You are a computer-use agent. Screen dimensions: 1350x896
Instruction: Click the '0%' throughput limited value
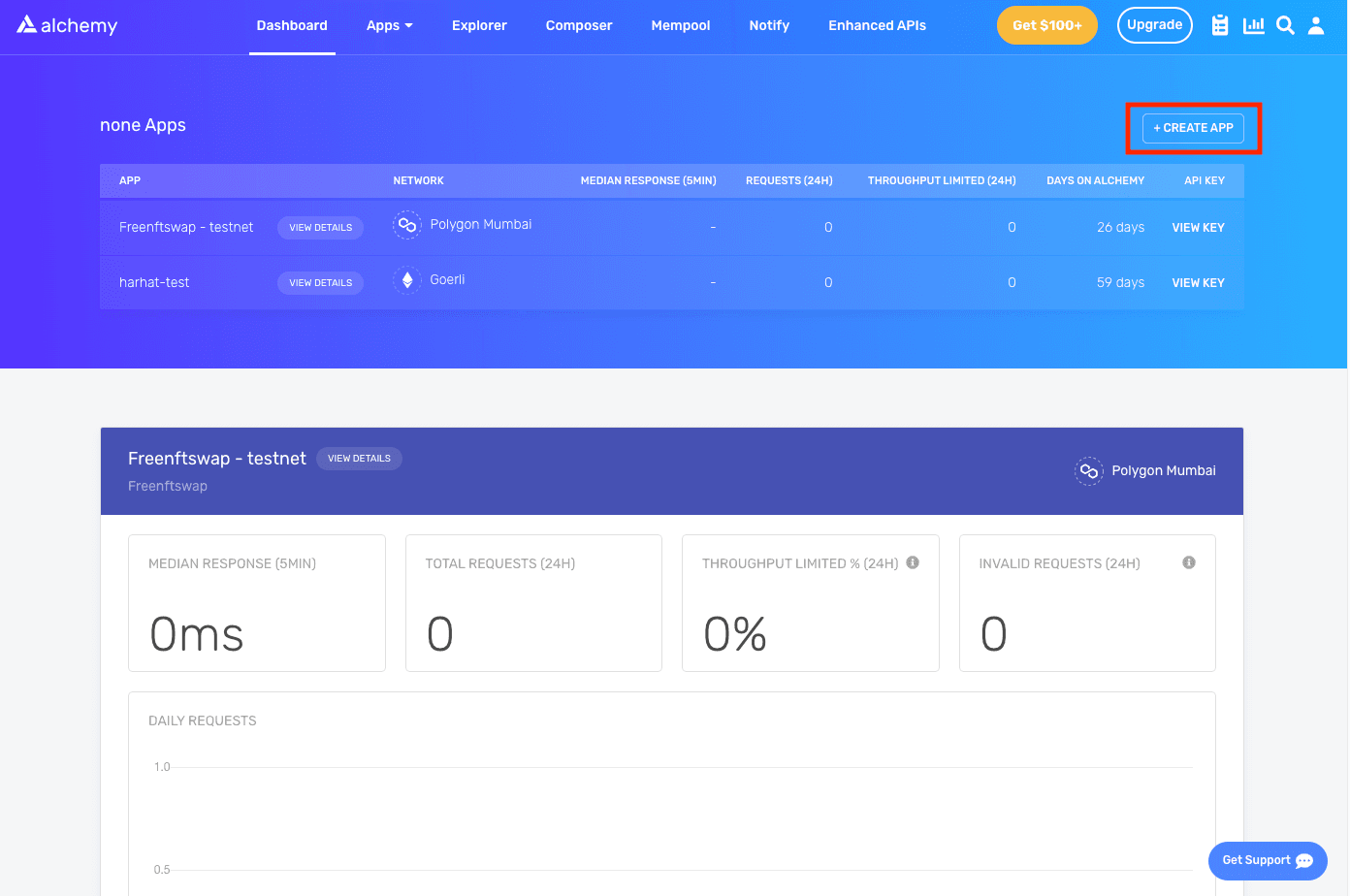coord(735,635)
